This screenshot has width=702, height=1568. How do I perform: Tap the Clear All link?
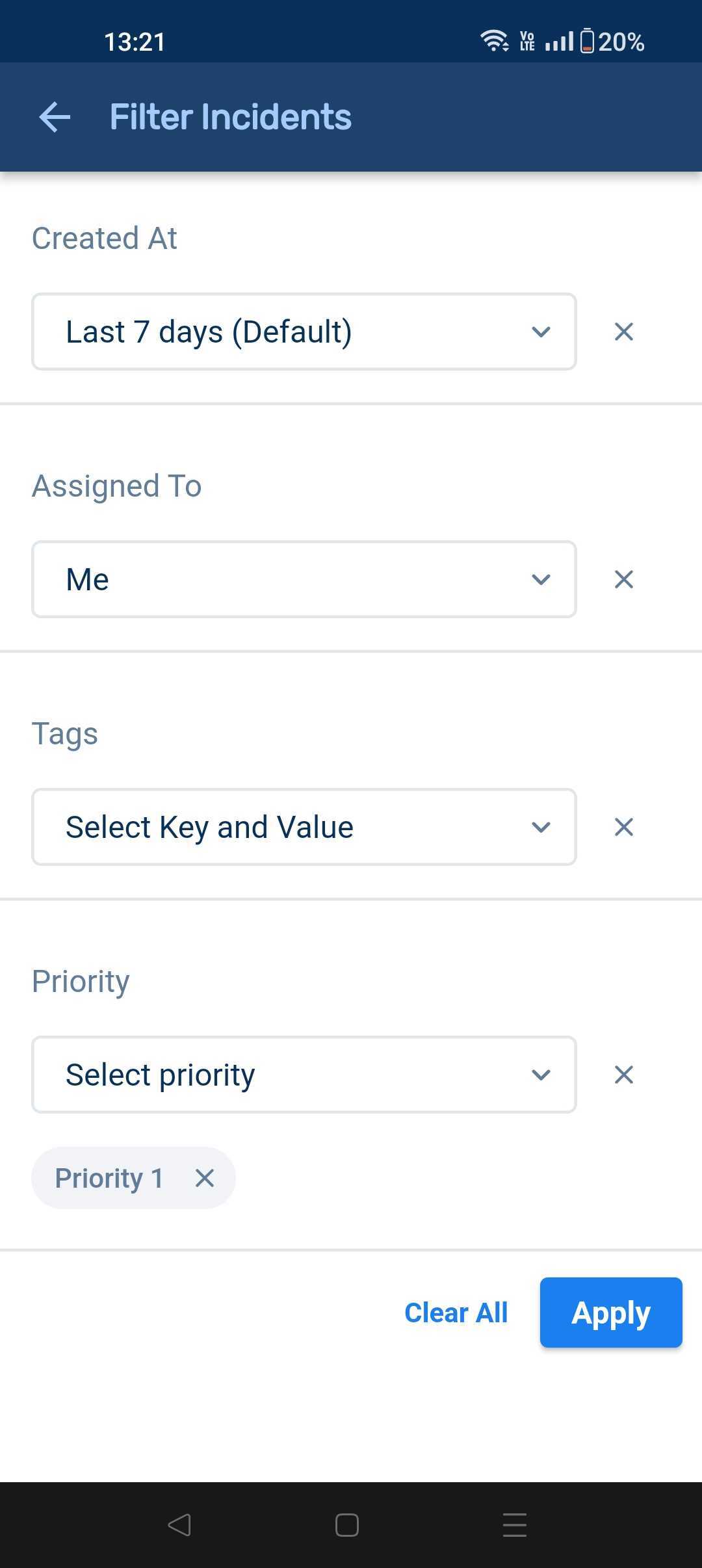click(456, 1313)
